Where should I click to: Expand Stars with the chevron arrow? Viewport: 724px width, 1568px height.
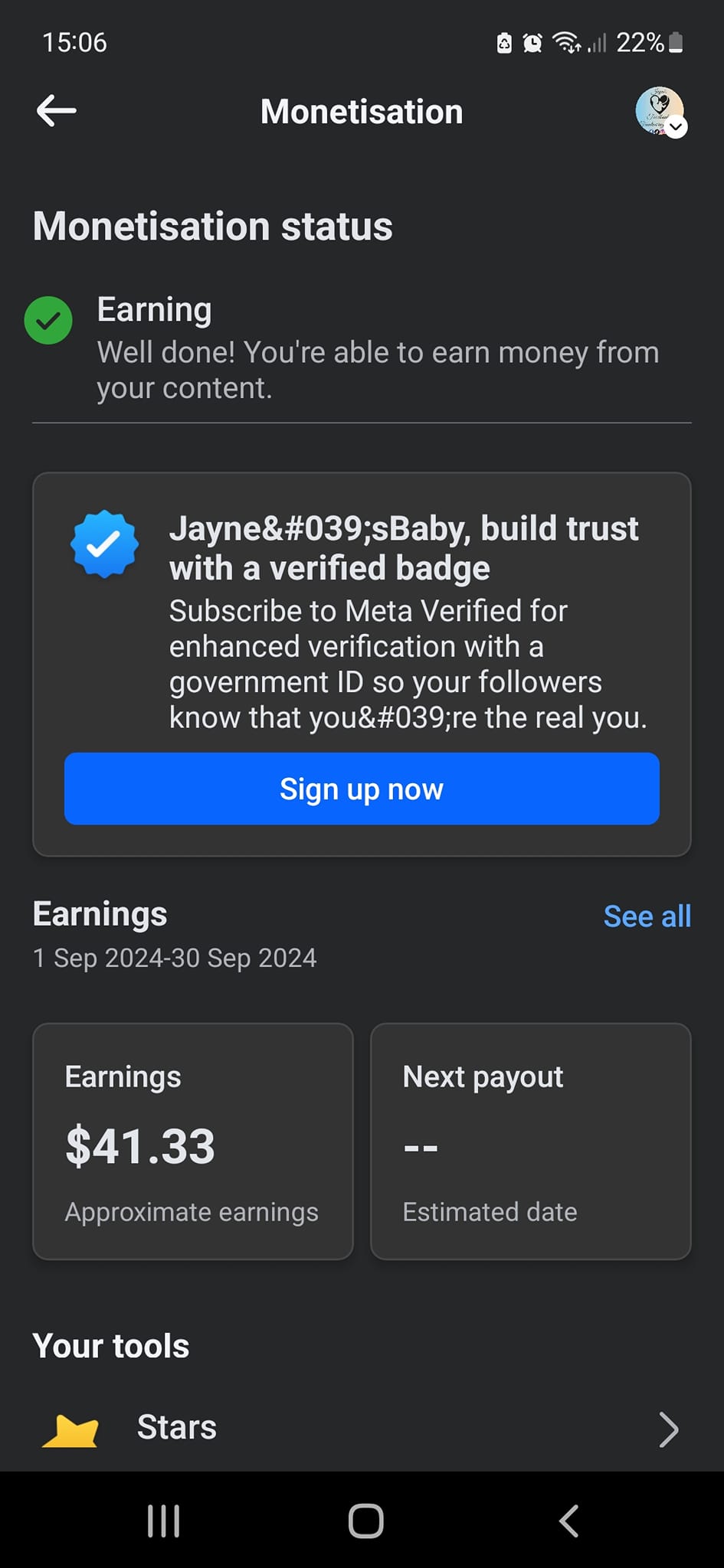pyautogui.click(x=669, y=1429)
